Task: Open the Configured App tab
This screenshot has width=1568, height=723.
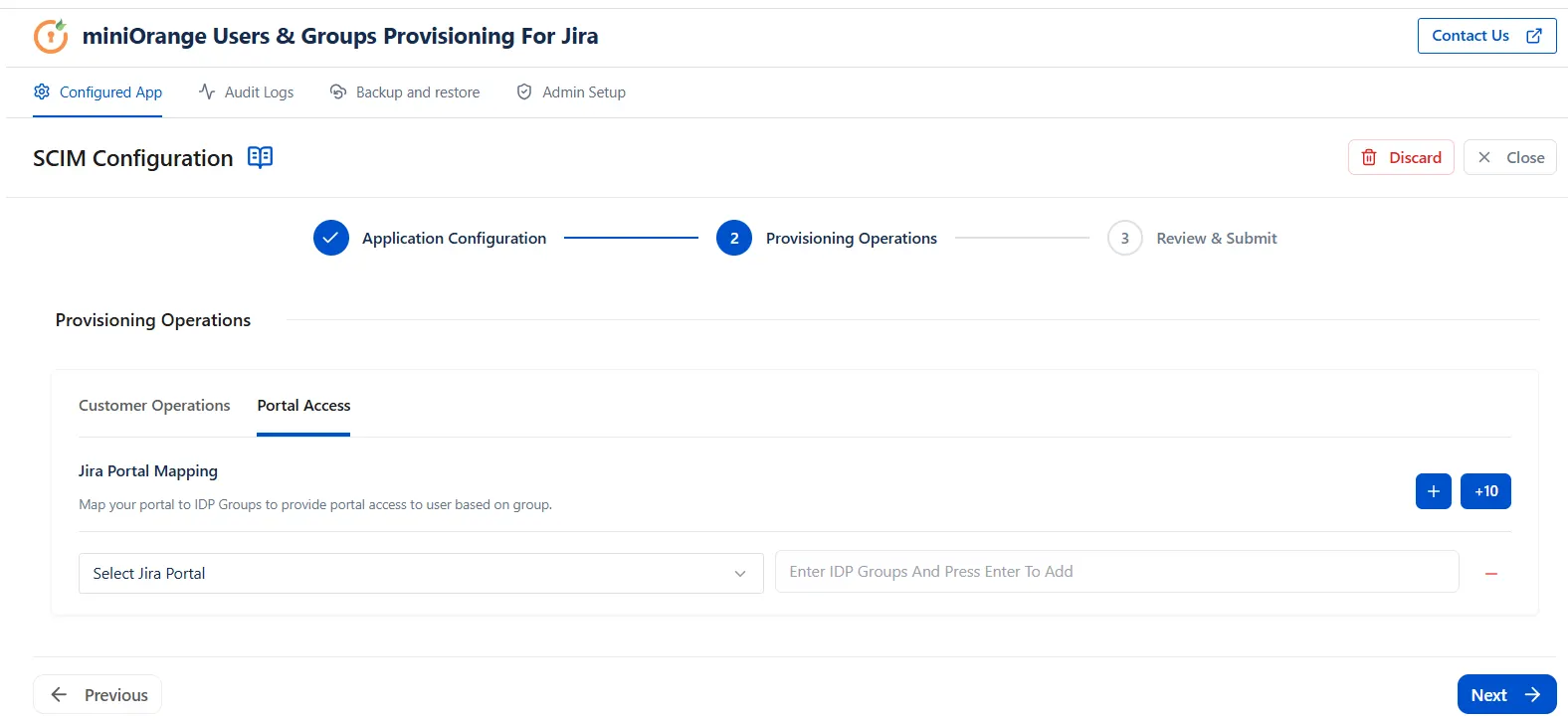Action: point(98,92)
